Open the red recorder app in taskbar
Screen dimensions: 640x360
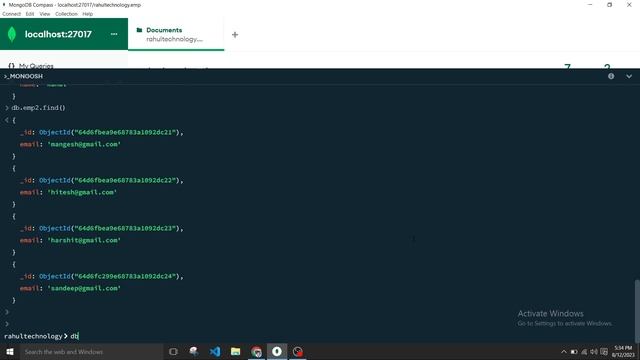point(298,351)
